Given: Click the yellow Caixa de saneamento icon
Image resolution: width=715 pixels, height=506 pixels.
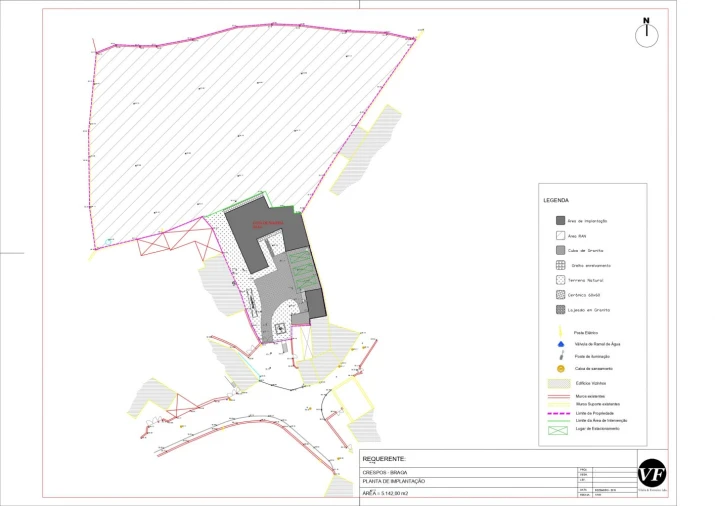Looking at the screenshot, I should click(561, 369).
